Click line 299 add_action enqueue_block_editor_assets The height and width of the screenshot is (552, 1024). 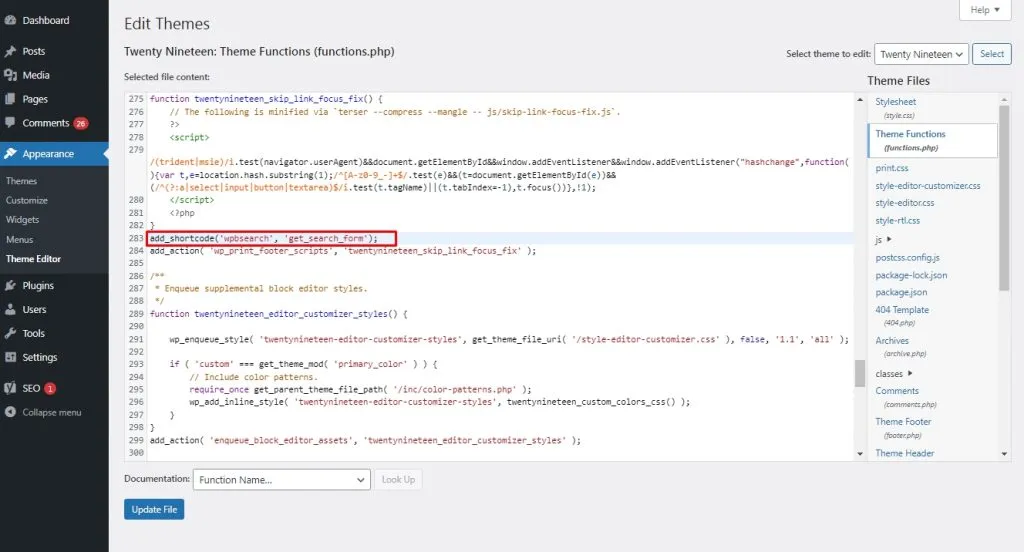point(365,440)
